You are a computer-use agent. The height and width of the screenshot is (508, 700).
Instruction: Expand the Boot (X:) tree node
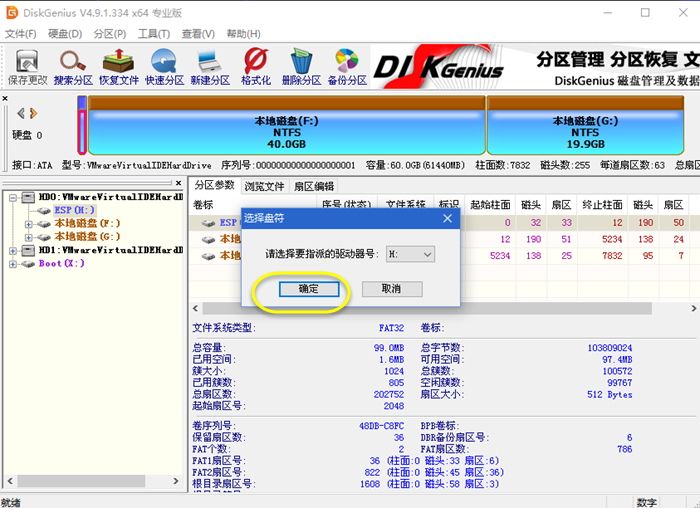pyautogui.click(x=13, y=264)
